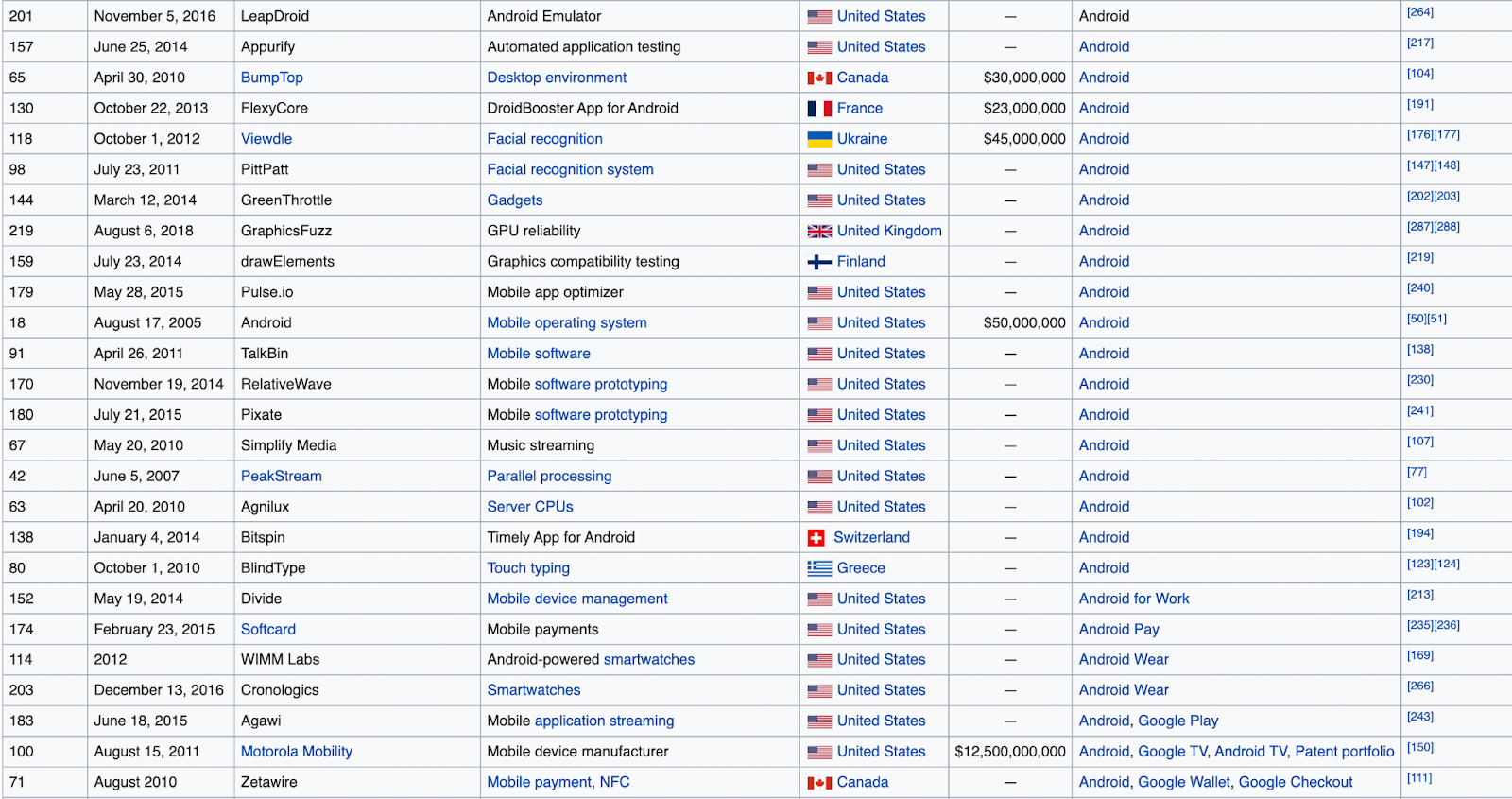The image size is (1512, 799).
Task: Open Android Wear link in Cronologics row
Action: (x=1124, y=690)
